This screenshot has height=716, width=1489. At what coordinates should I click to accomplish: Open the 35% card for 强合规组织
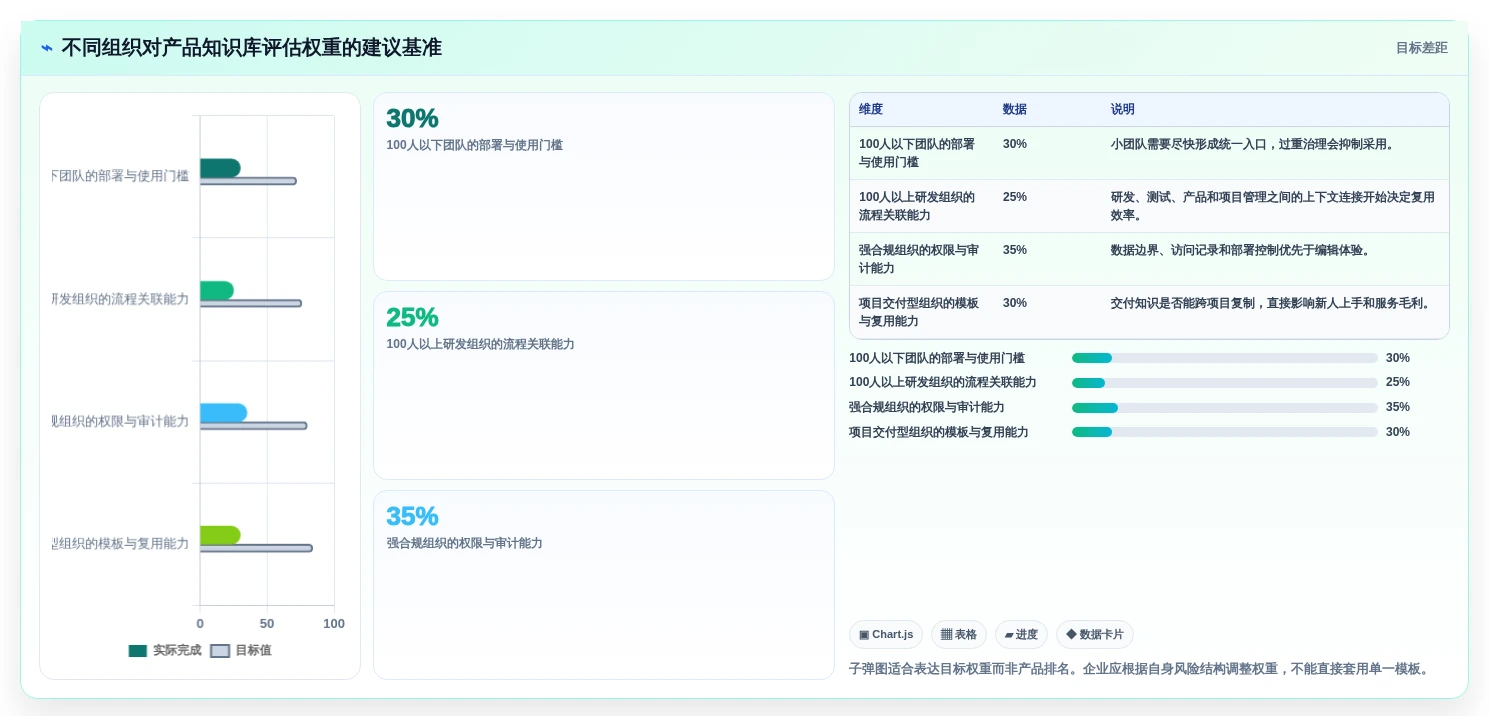[604, 584]
